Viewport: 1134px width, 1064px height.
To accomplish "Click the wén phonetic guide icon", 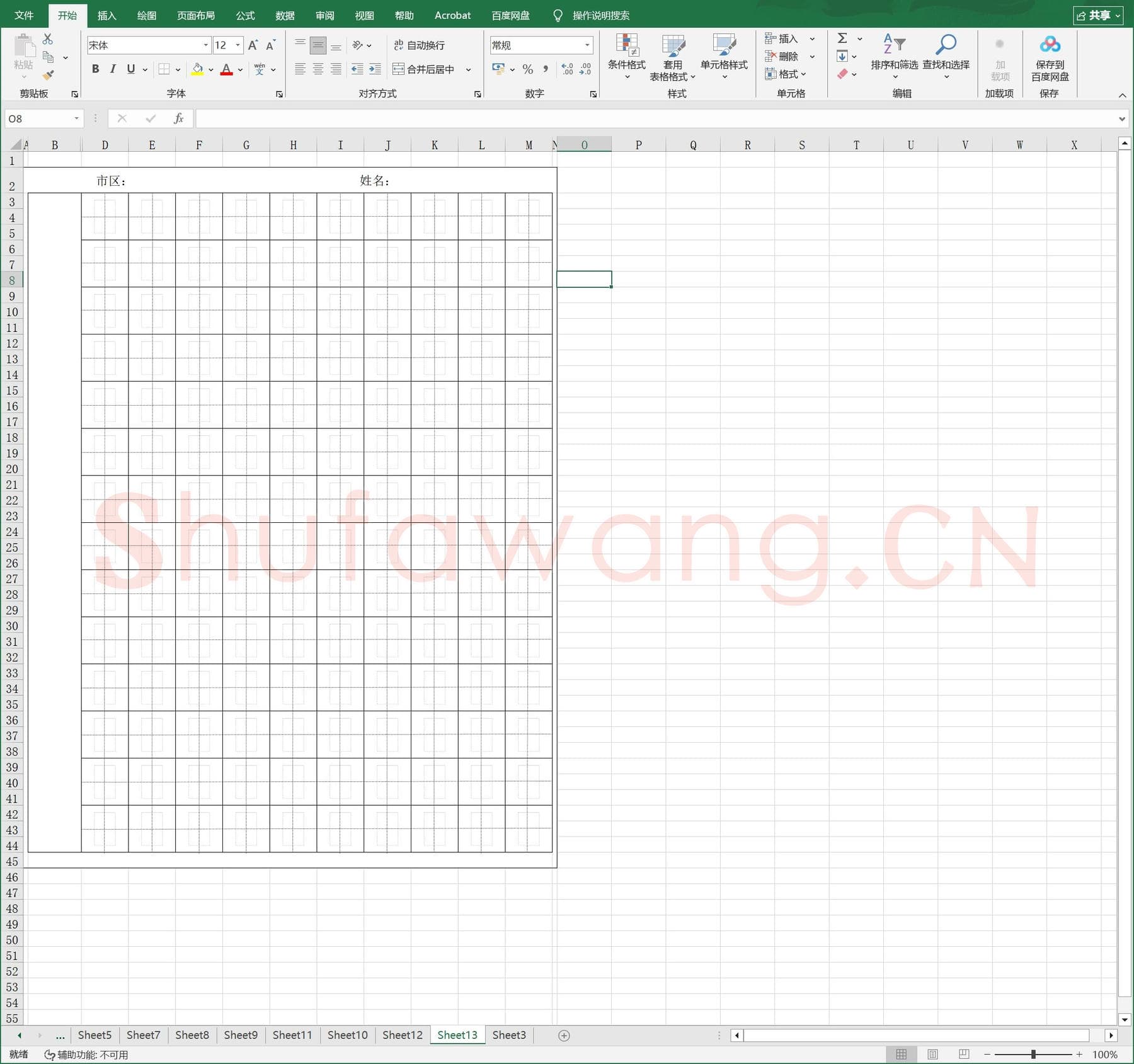I will click(260, 69).
